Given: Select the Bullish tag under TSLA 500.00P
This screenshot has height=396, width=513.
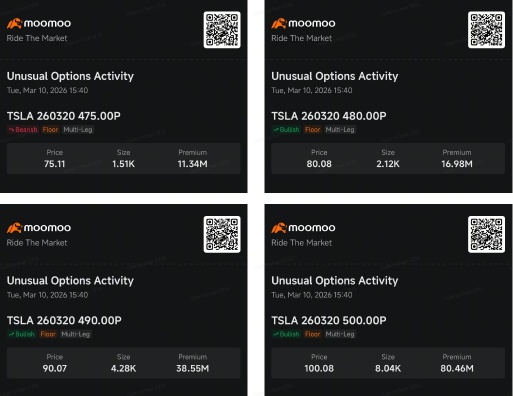Looking at the screenshot, I should (286, 334).
